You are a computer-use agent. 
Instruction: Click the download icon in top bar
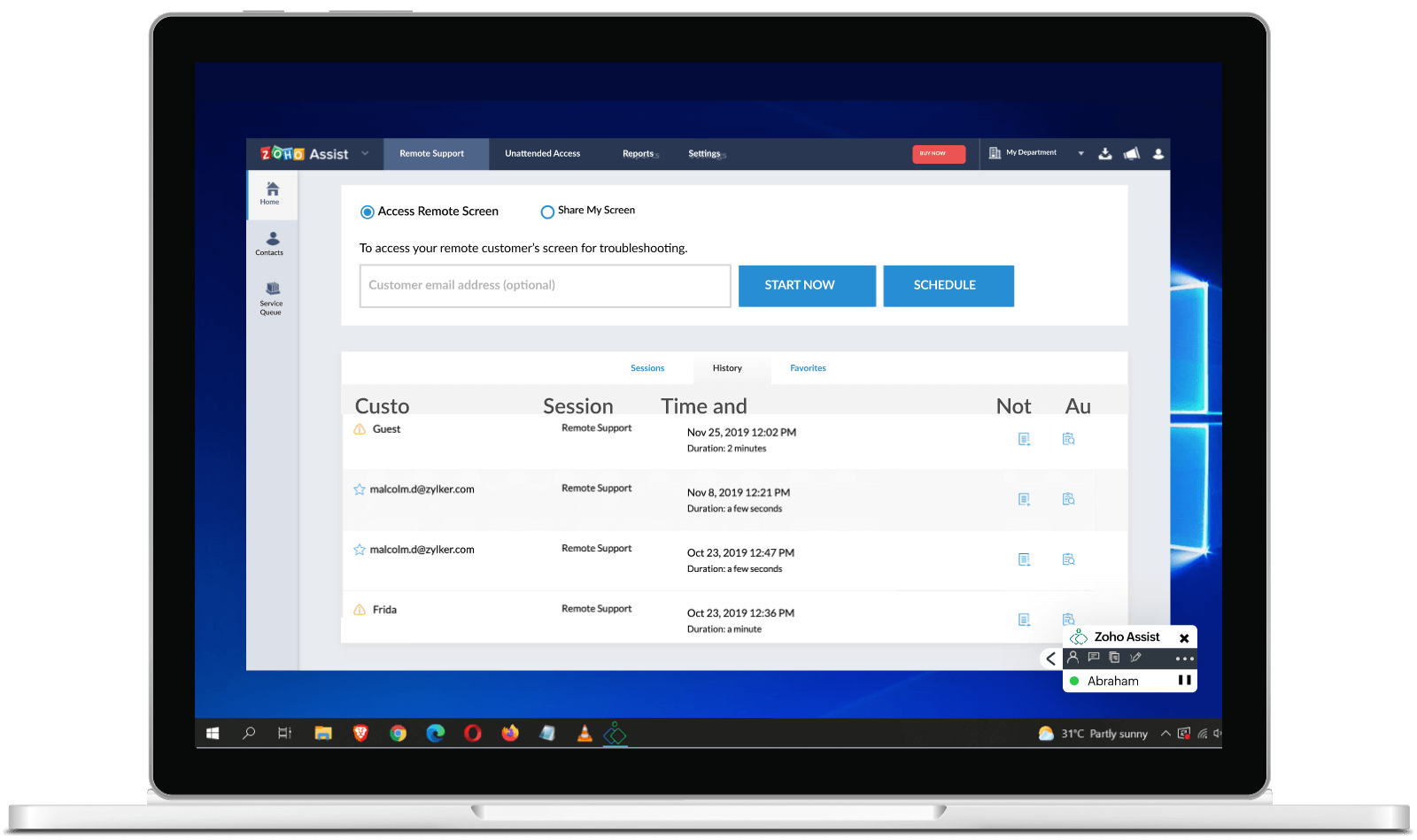(x=1105, y=154)
